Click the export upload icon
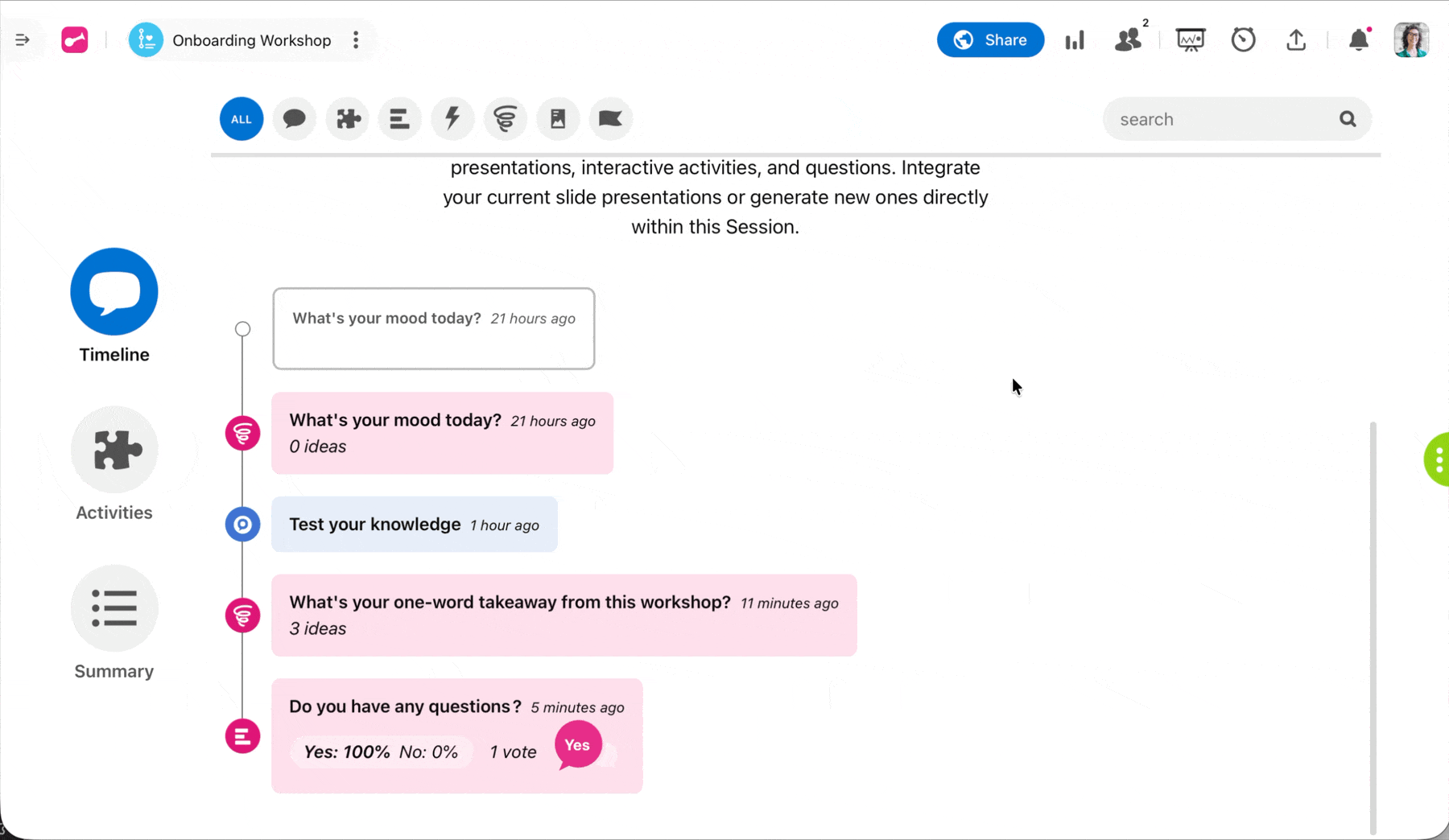 1295,39
